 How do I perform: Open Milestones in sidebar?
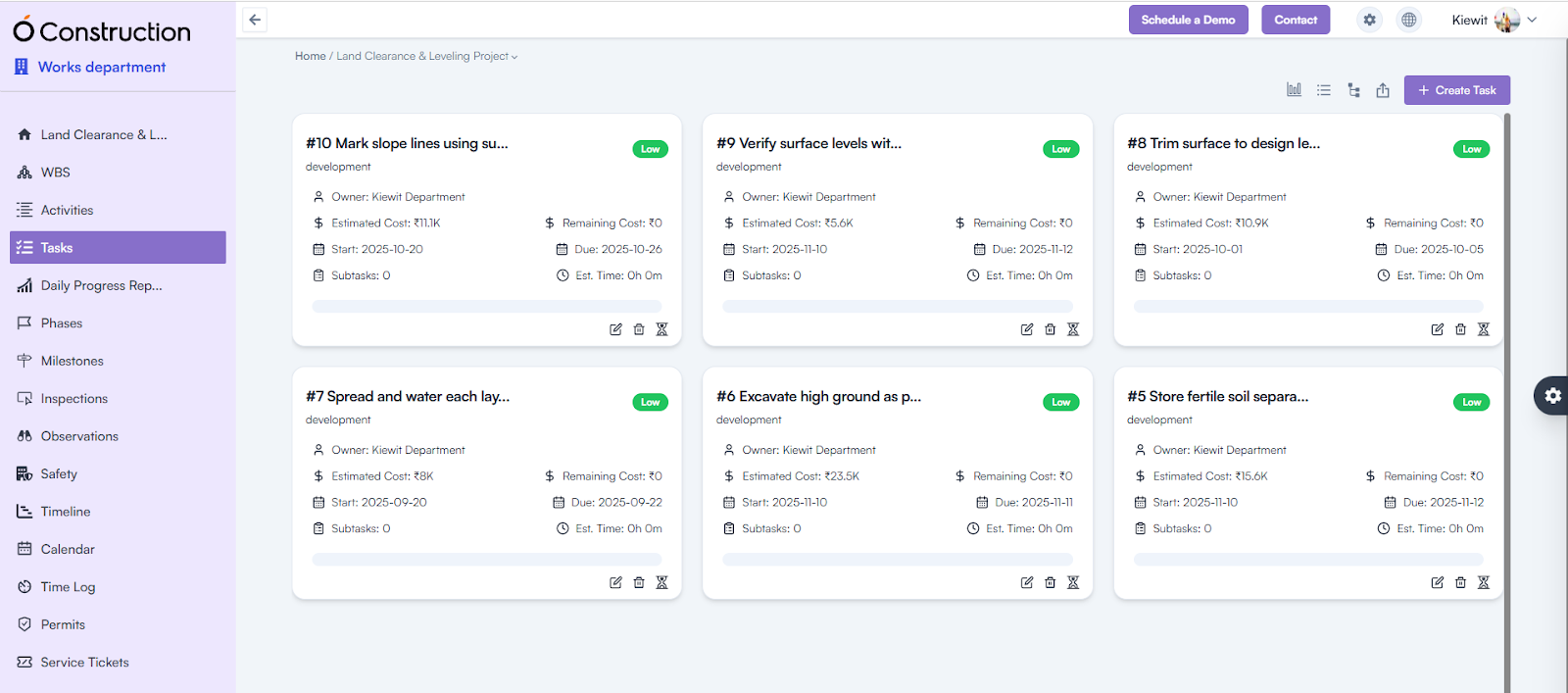point(118,361)
